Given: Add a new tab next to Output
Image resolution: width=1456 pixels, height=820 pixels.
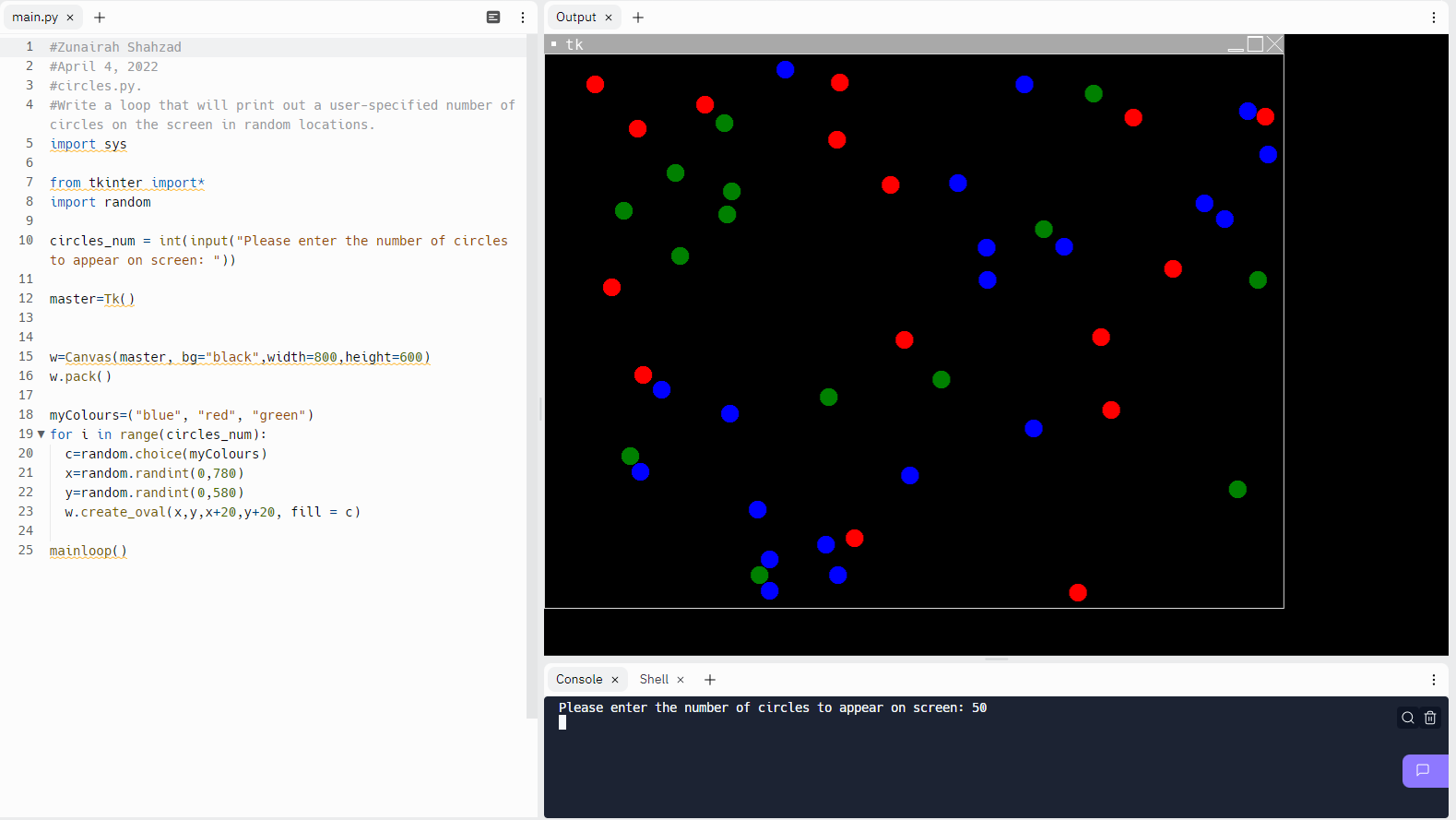Looking at the screenshot, I should click(638, 18).
